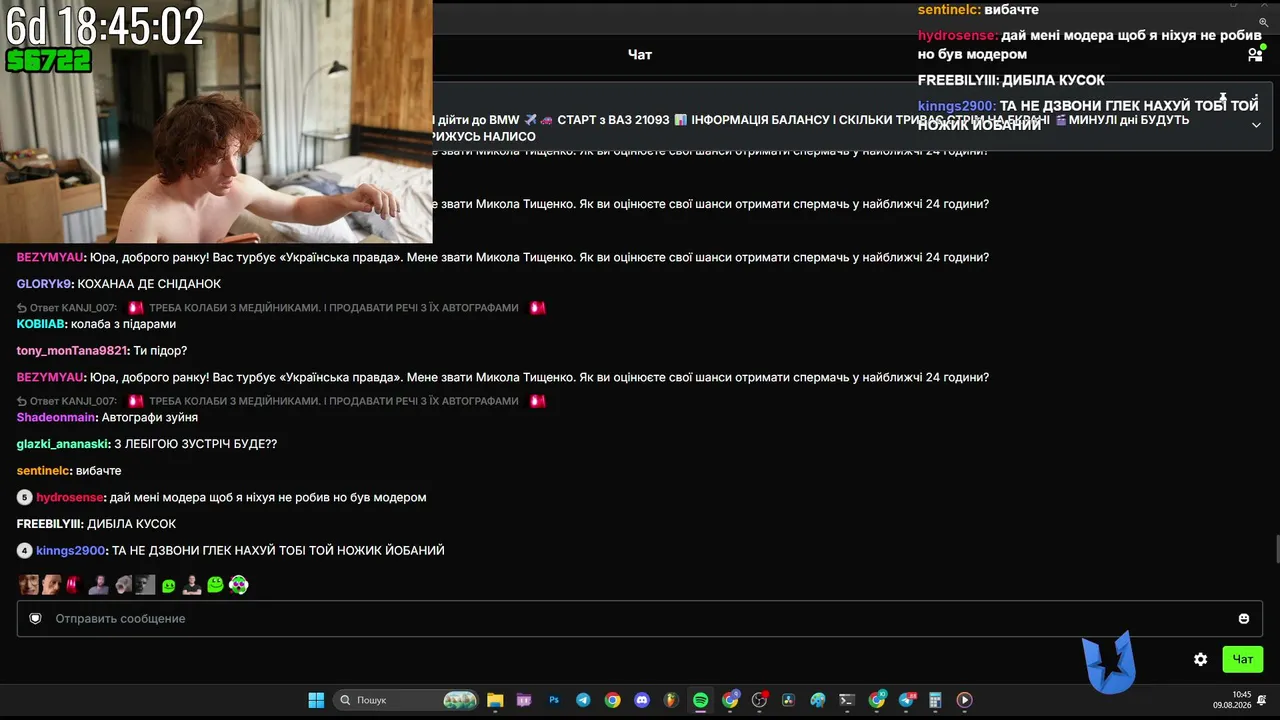Click username Shadeonmain in chat

tap(56, 417)
